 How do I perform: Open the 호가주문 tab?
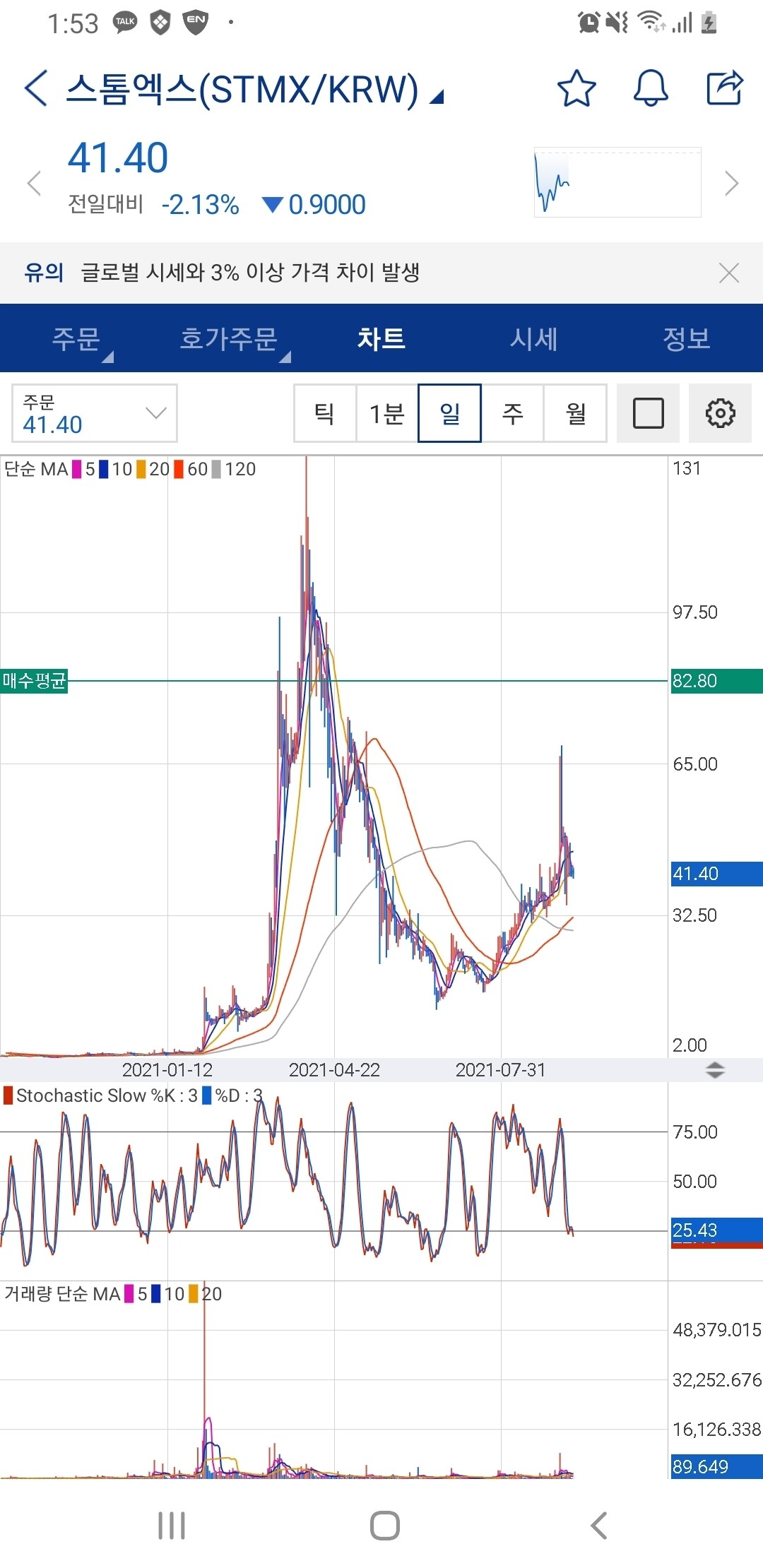click(x=229, y=339)
